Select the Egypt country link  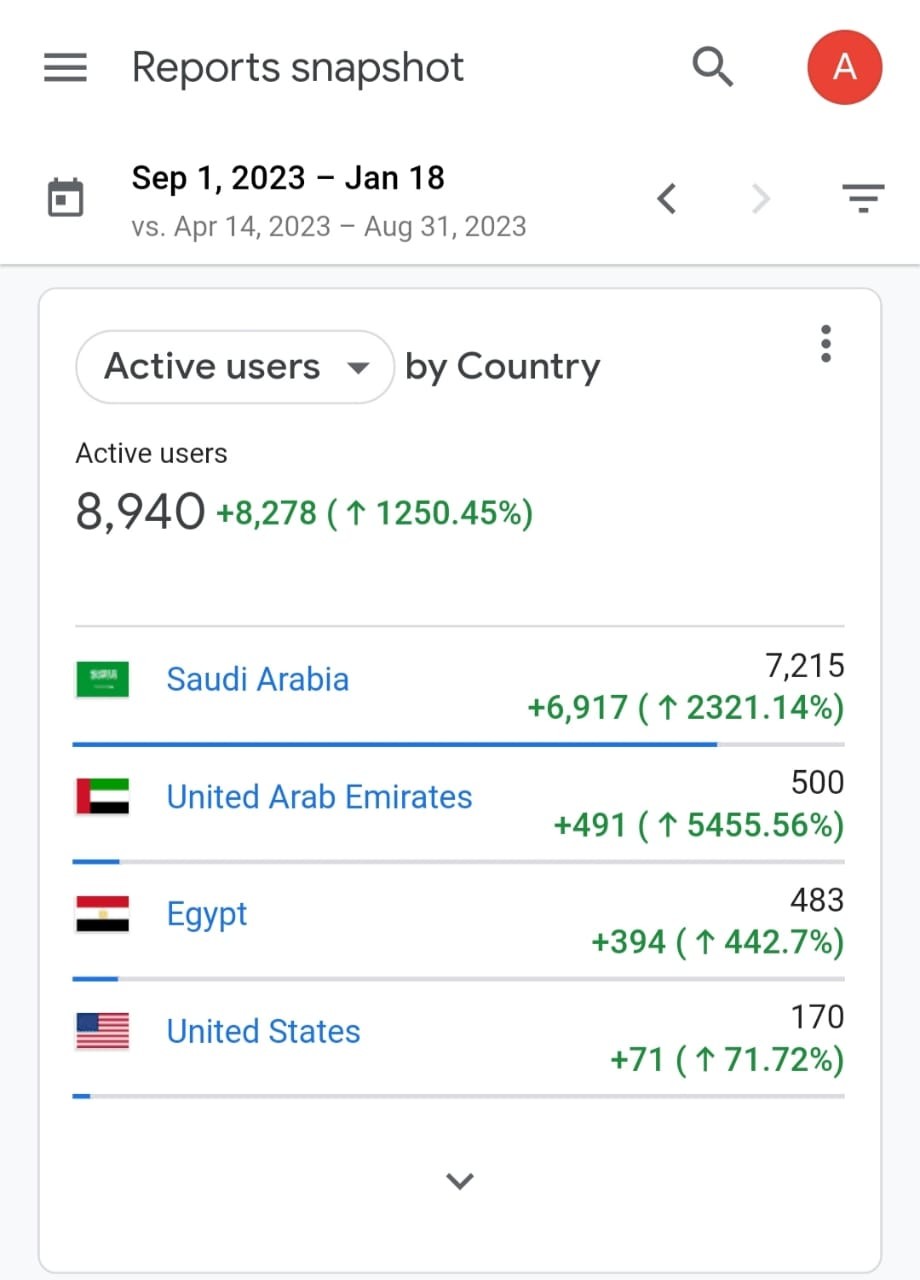click(207, 915)
